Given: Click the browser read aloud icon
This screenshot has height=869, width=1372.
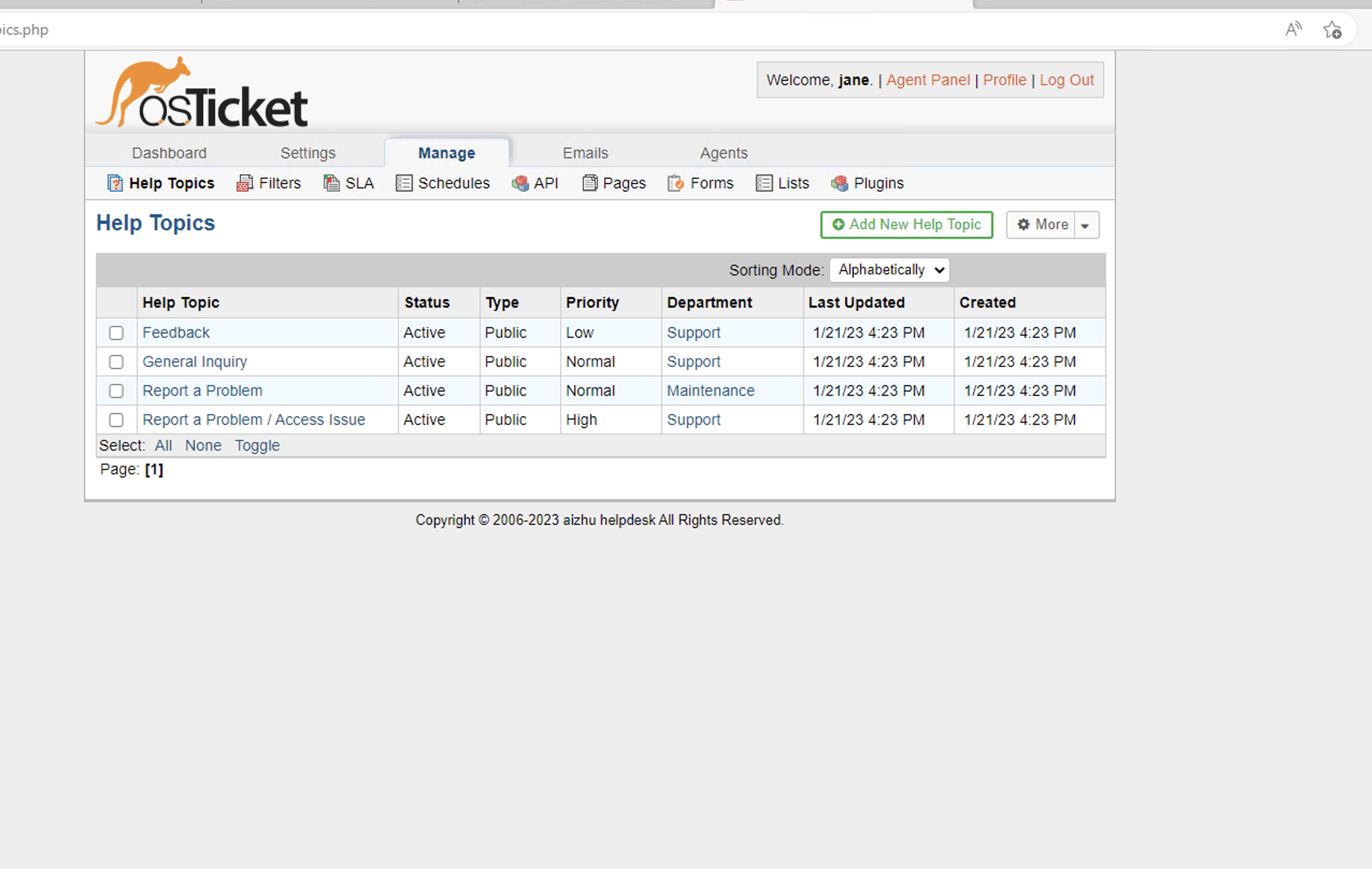Looking at the screenshot, I should (1294, 29).
